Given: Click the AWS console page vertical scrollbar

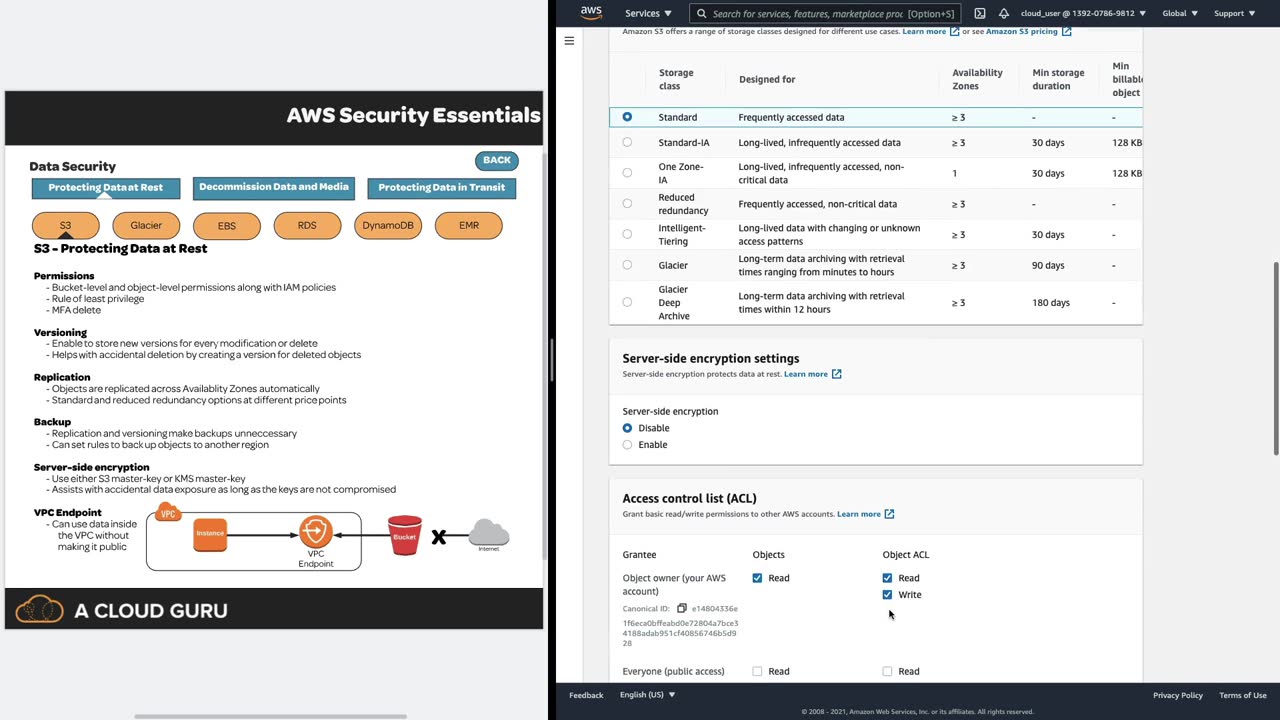Looking at the screenshot, I should click(x=1276, y=358).
